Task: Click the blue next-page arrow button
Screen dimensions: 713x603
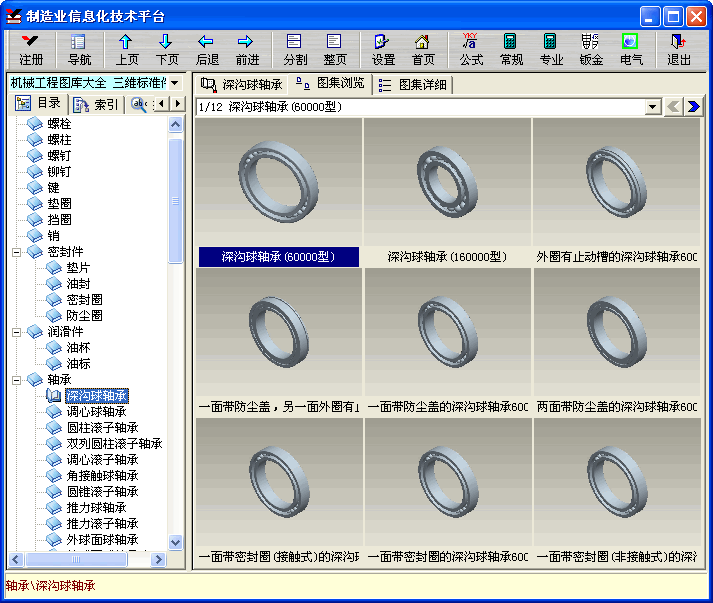Action: [x=693, y=106]
